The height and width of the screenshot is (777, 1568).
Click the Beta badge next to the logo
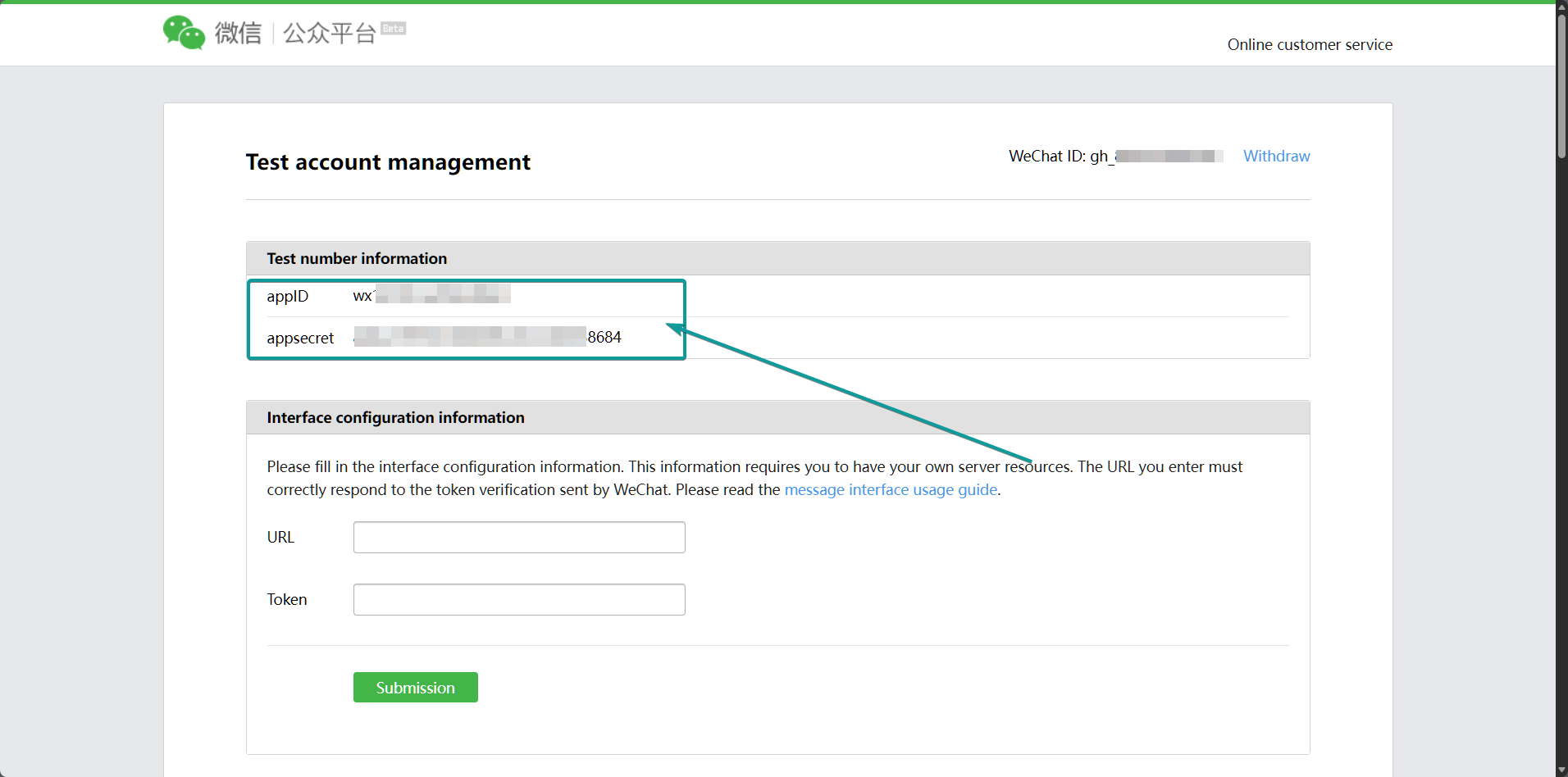(x=394, y=29)
